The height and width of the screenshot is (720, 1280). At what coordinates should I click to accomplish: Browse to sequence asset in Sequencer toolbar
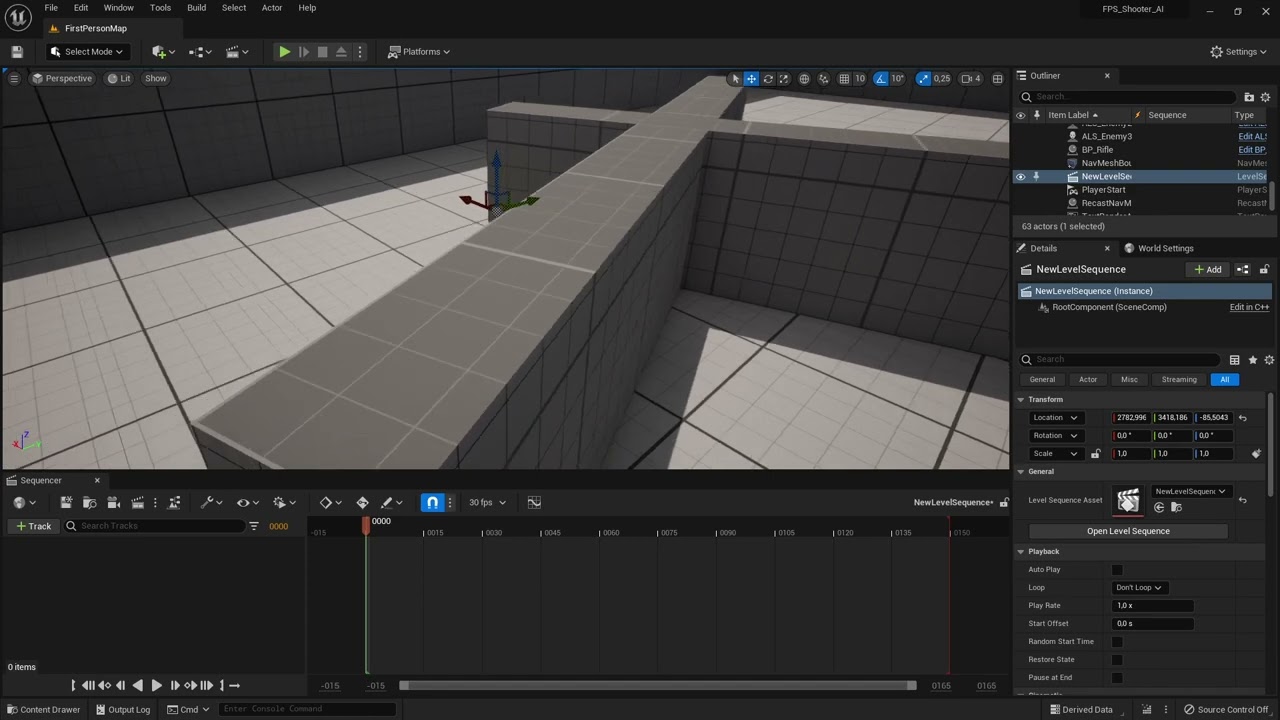point(90,502)
